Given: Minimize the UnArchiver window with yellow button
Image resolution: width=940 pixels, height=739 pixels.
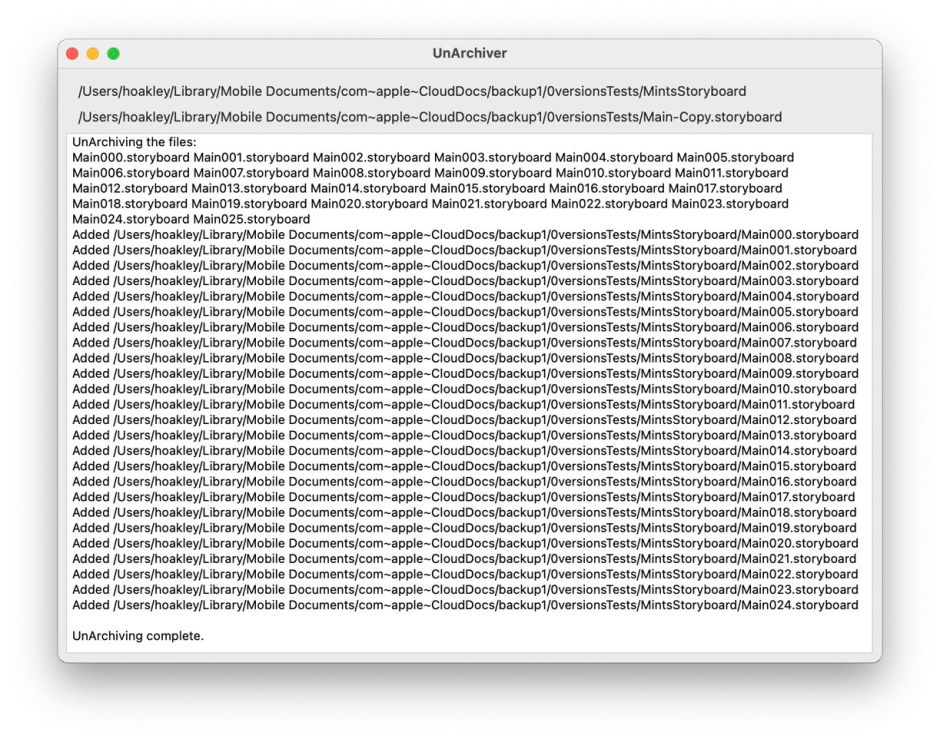Looking at the screenshot, I should click(93, 54).
